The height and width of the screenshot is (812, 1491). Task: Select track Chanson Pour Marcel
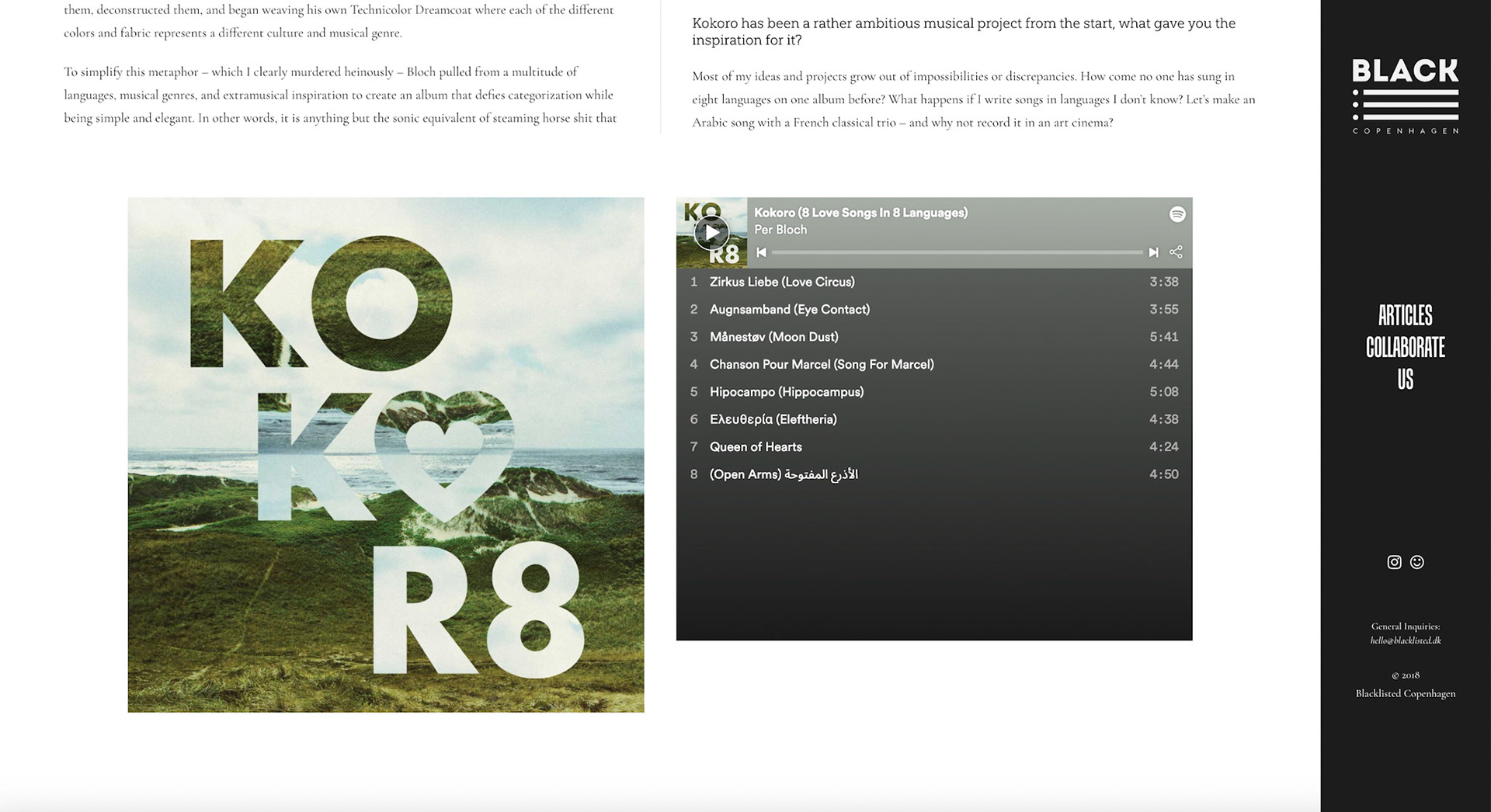(x=934, y=364)
